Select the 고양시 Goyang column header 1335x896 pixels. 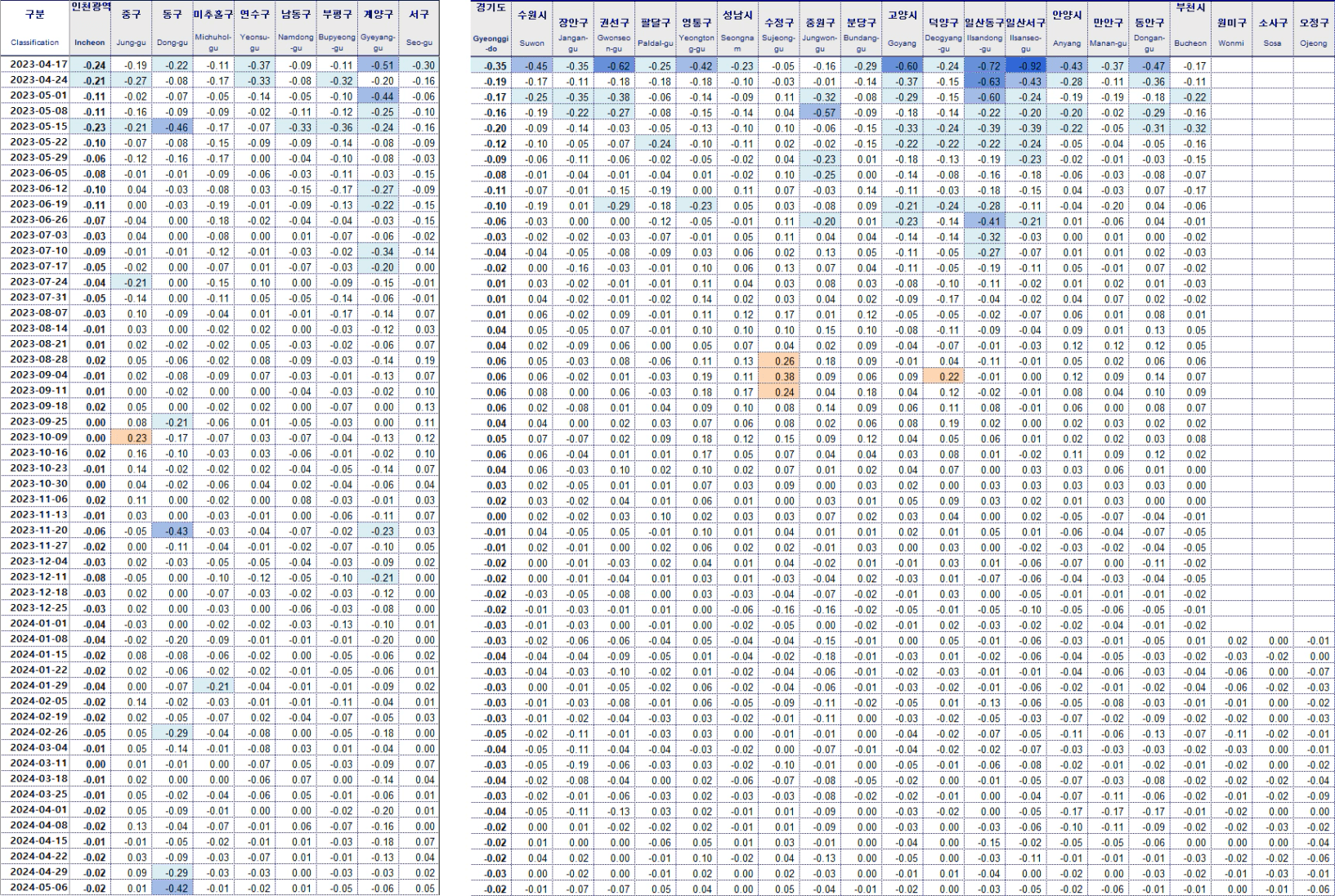[x=903, y=28]
